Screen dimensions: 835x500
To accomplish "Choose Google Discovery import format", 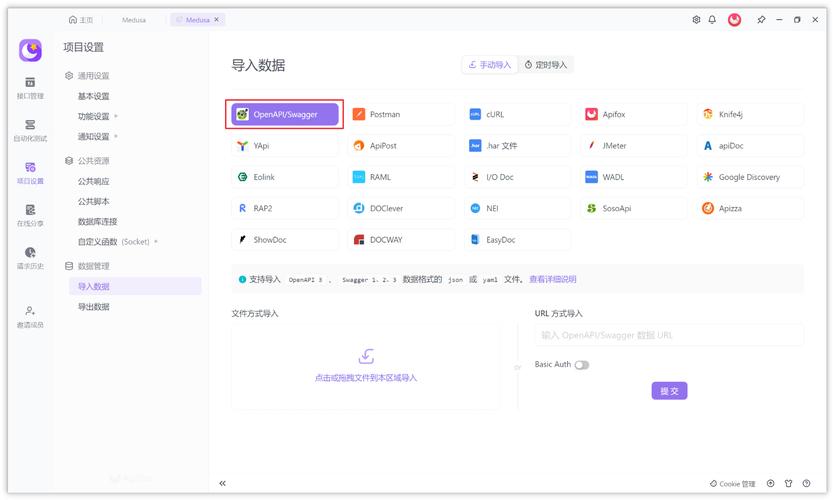I will pyautogui.click(x=750, y=177).
